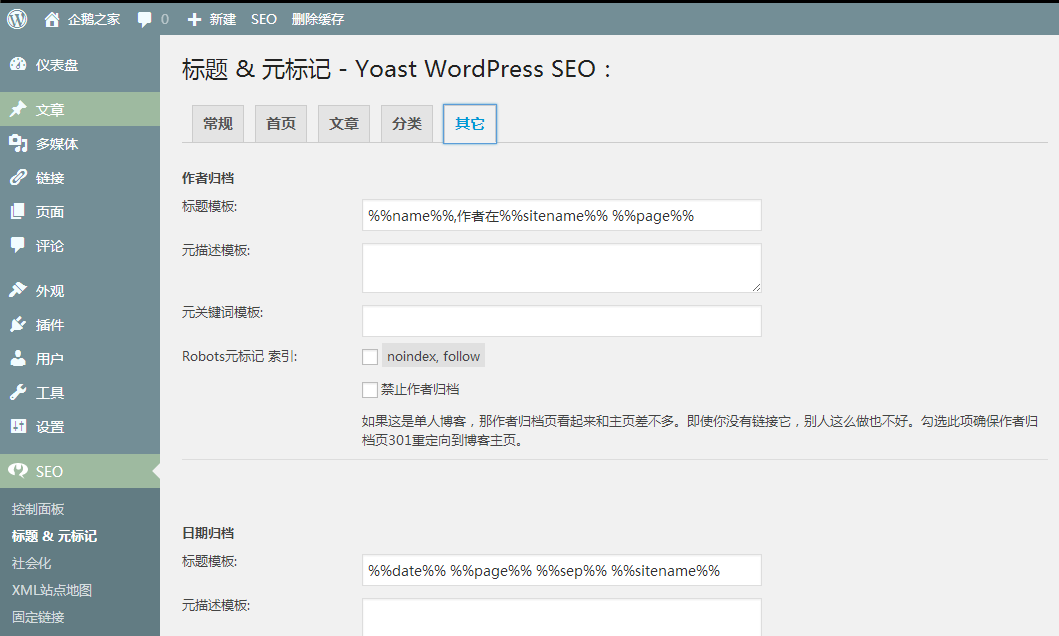Open 社会化 submenu item
Image resolution: width=1059 pixels, height=636 pixels.
click(x=31, y=563)
